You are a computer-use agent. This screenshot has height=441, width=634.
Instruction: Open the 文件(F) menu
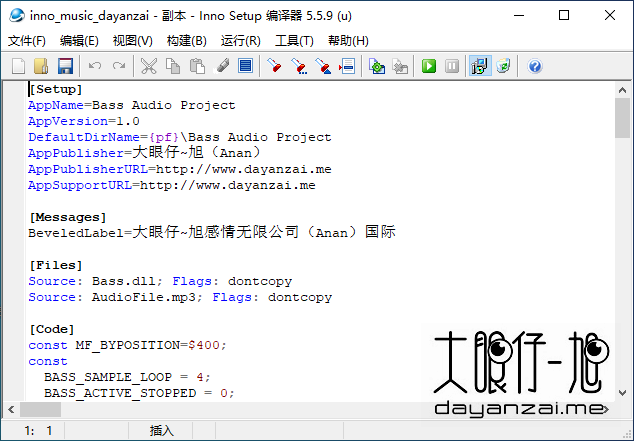(27, 41)
